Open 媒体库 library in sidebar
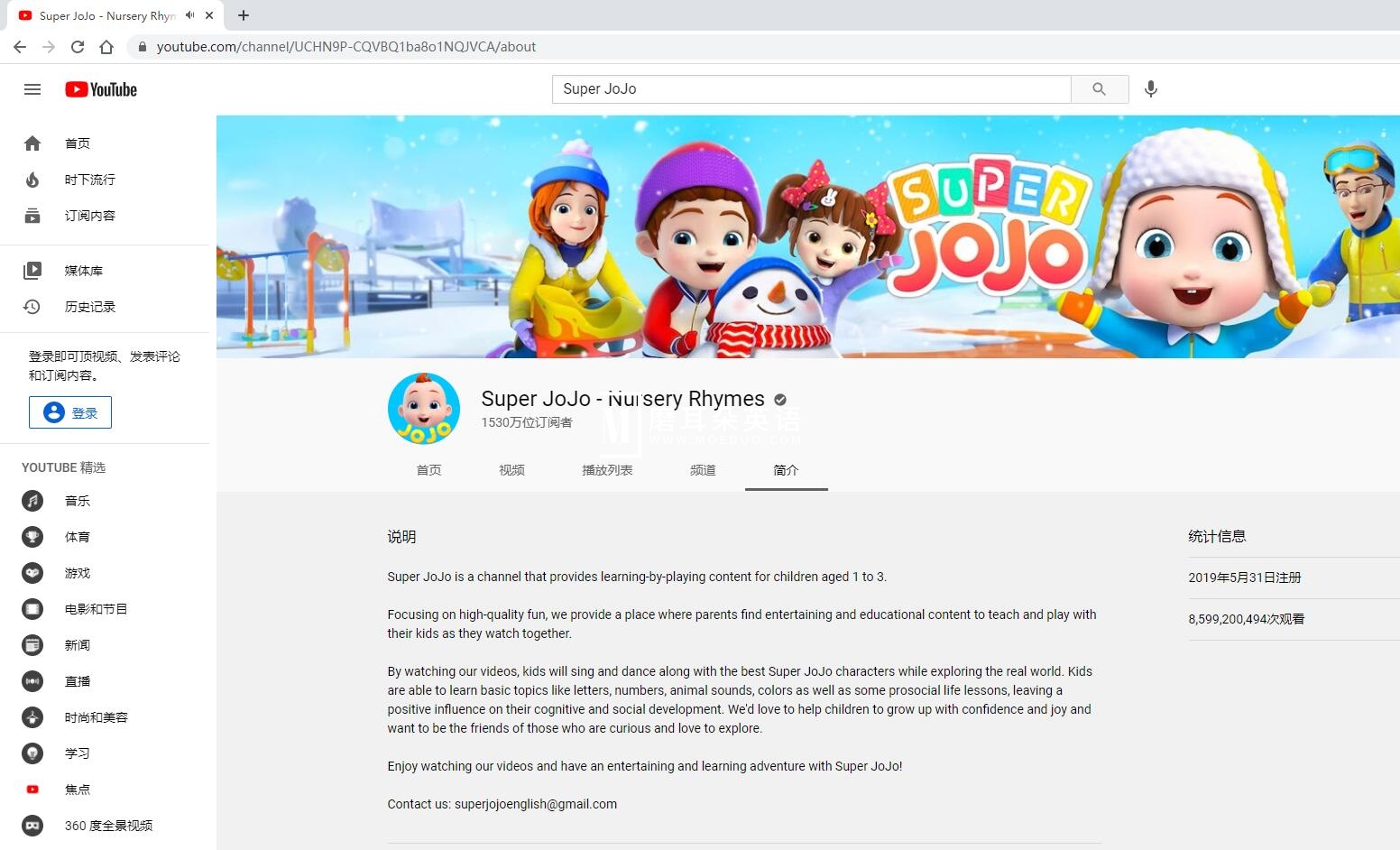 point(83,271)
